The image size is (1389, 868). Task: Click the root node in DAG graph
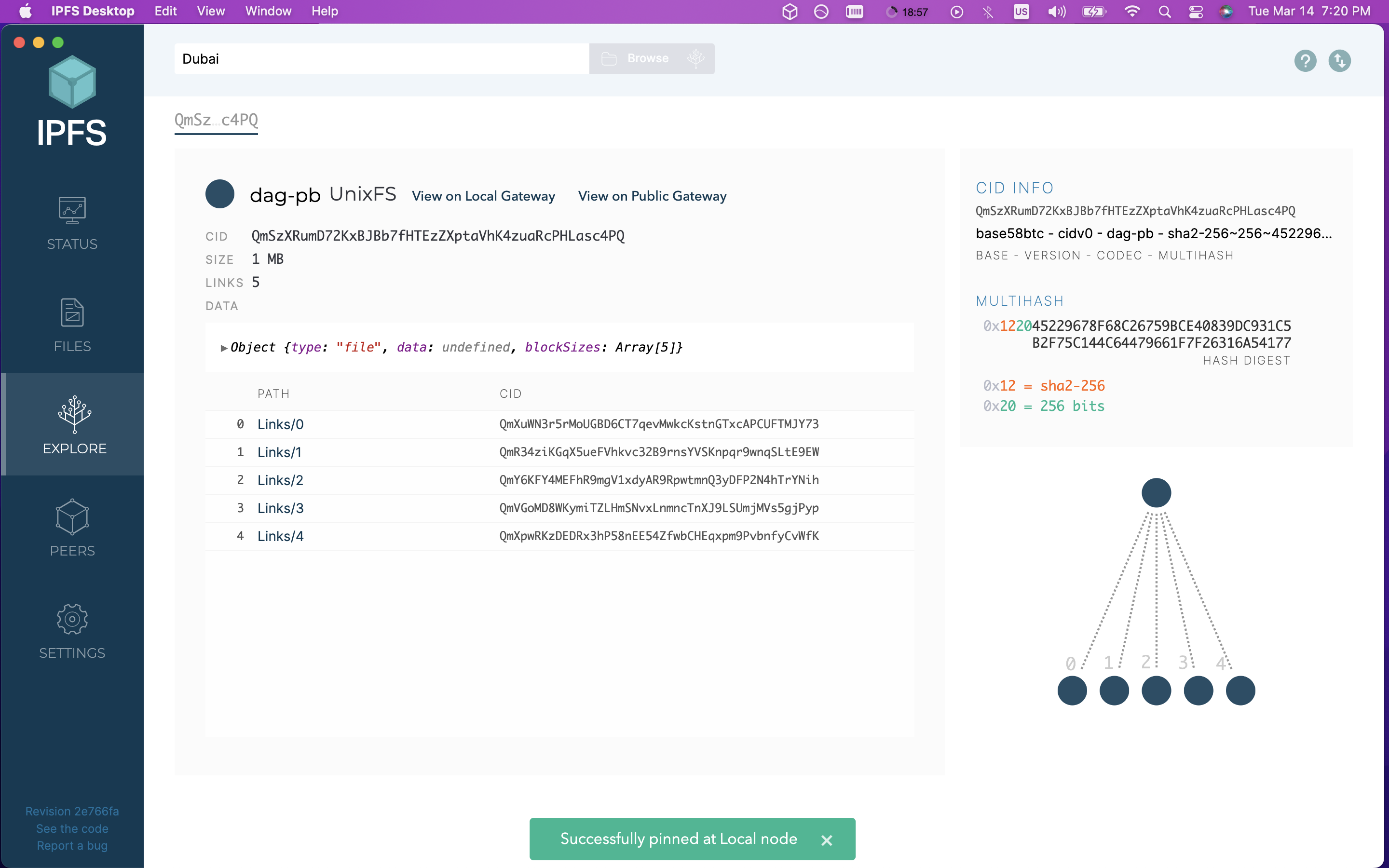[x=1156, y=492]
